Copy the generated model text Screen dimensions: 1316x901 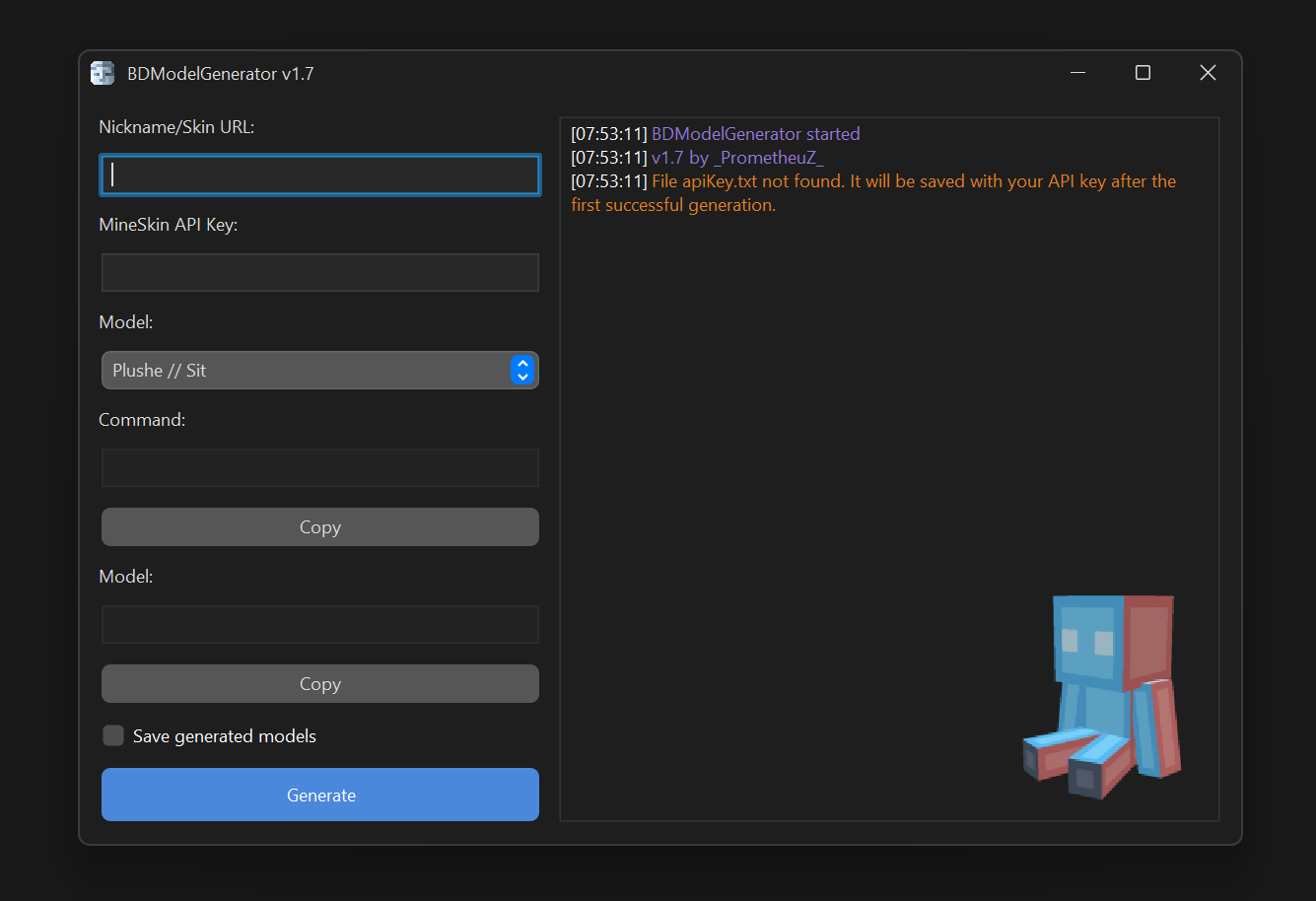[x=320, y=683]
